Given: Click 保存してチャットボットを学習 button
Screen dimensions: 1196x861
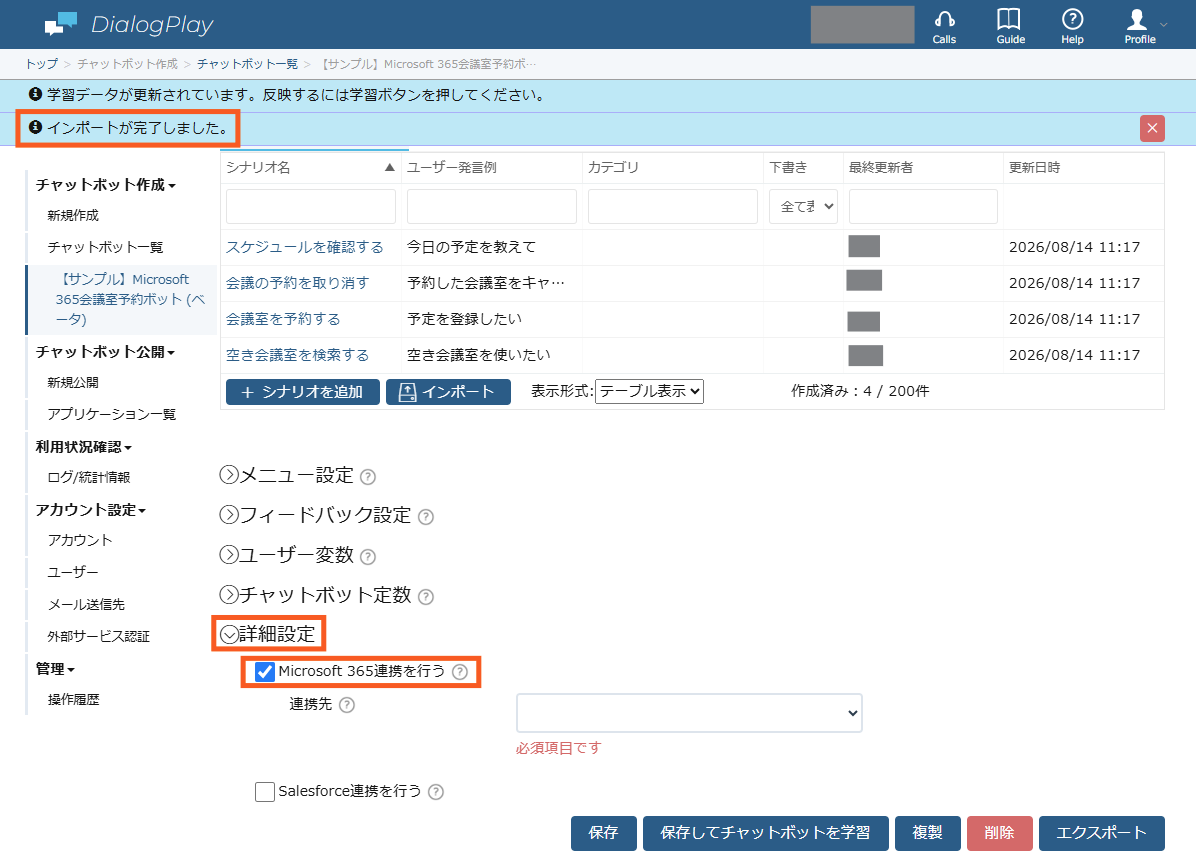Looking at the screenshot, I should coord(766,833).
